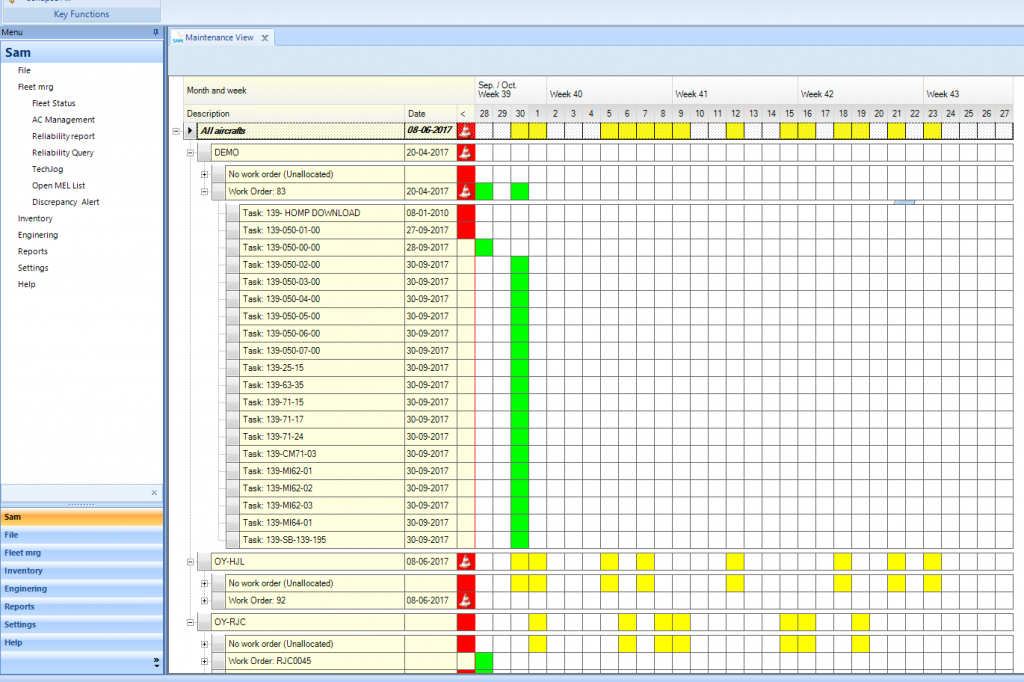Collapse the All aircrafts tree node
Image resolution: width=1024 pixels, height=682 pixels.
(x=176, y=131)
